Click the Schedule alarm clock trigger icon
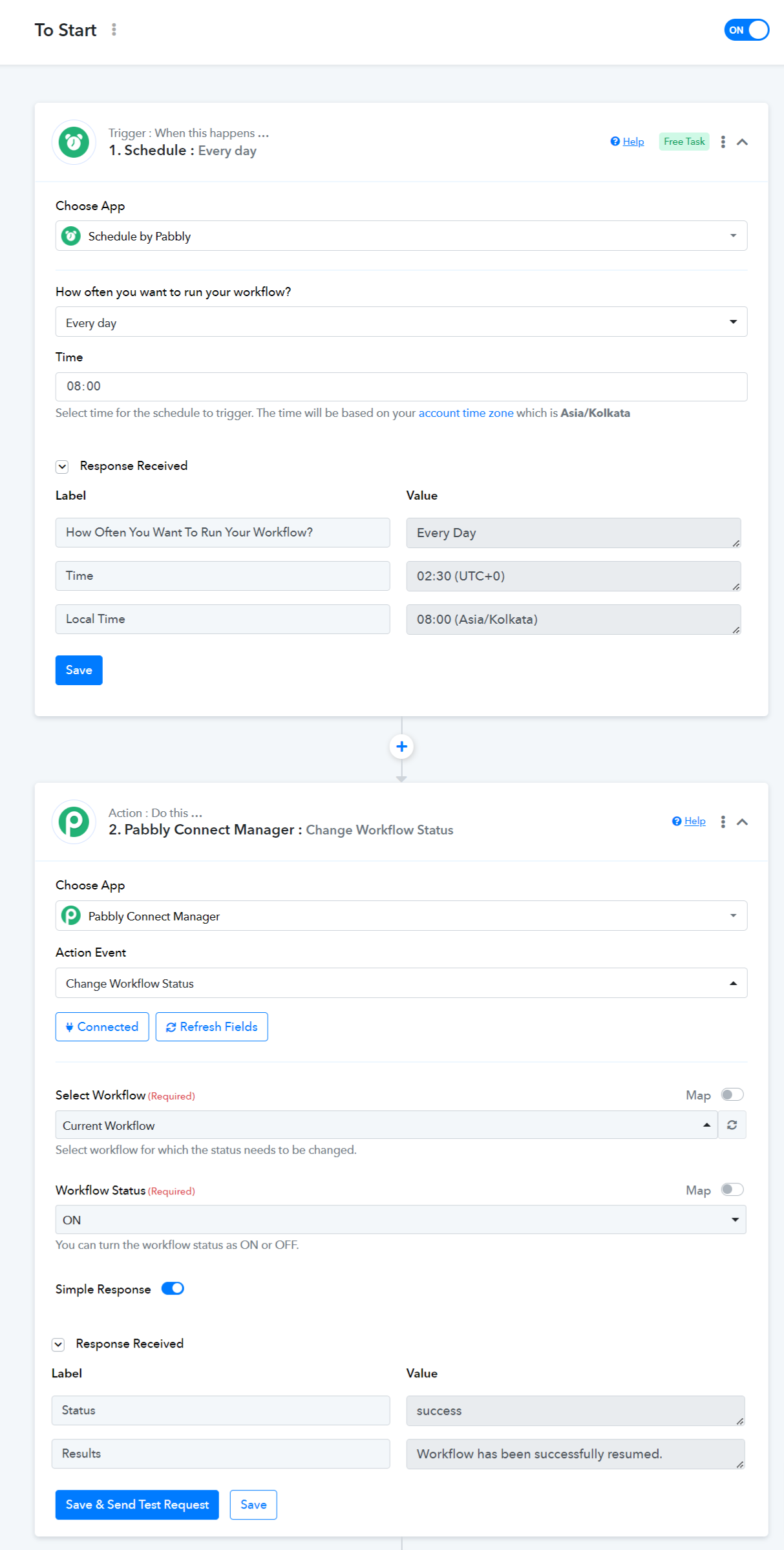784x1550 pixels. point(74,142)
